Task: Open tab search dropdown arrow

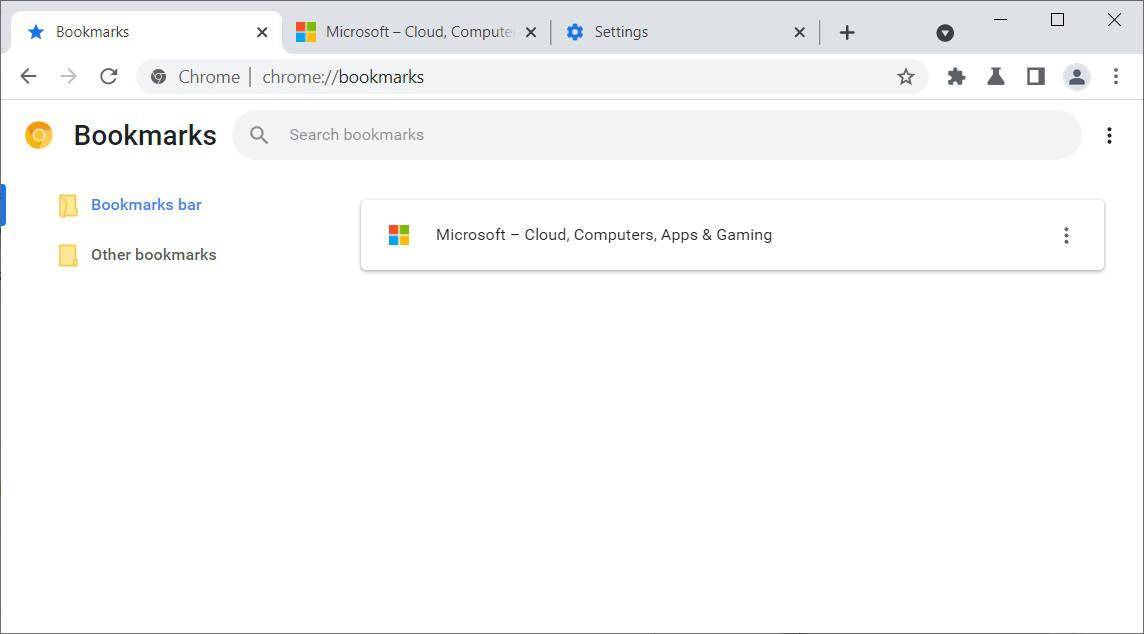Action: click(945, 33)
